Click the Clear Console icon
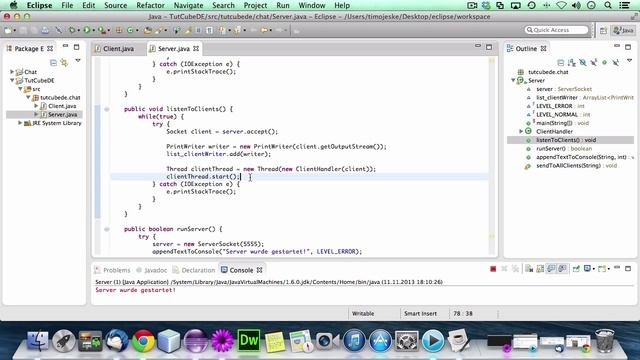640x360 pixels. (529, 269)
